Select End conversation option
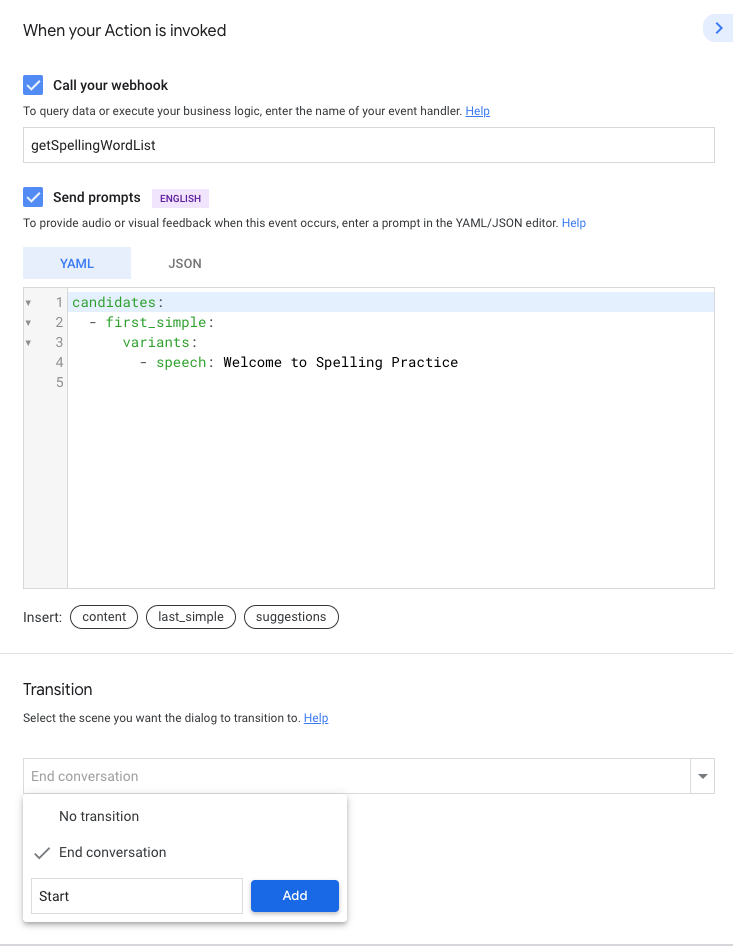Image resolution: width=733 pixels, height=946 pixels. [112, 852]
